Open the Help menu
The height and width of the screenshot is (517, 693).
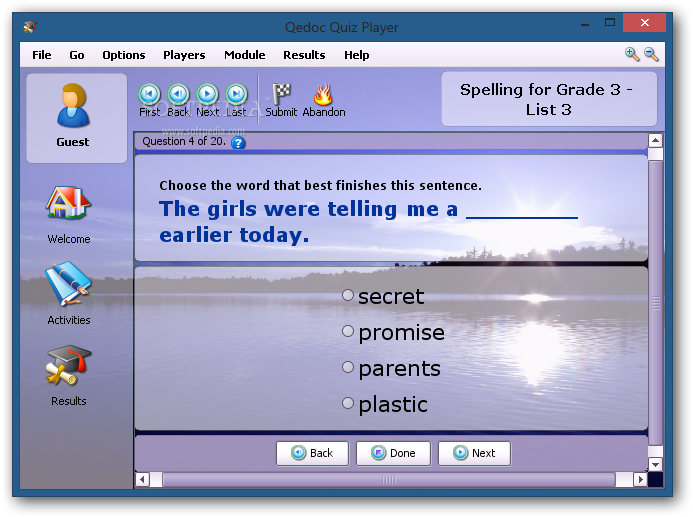pos(357,55)
